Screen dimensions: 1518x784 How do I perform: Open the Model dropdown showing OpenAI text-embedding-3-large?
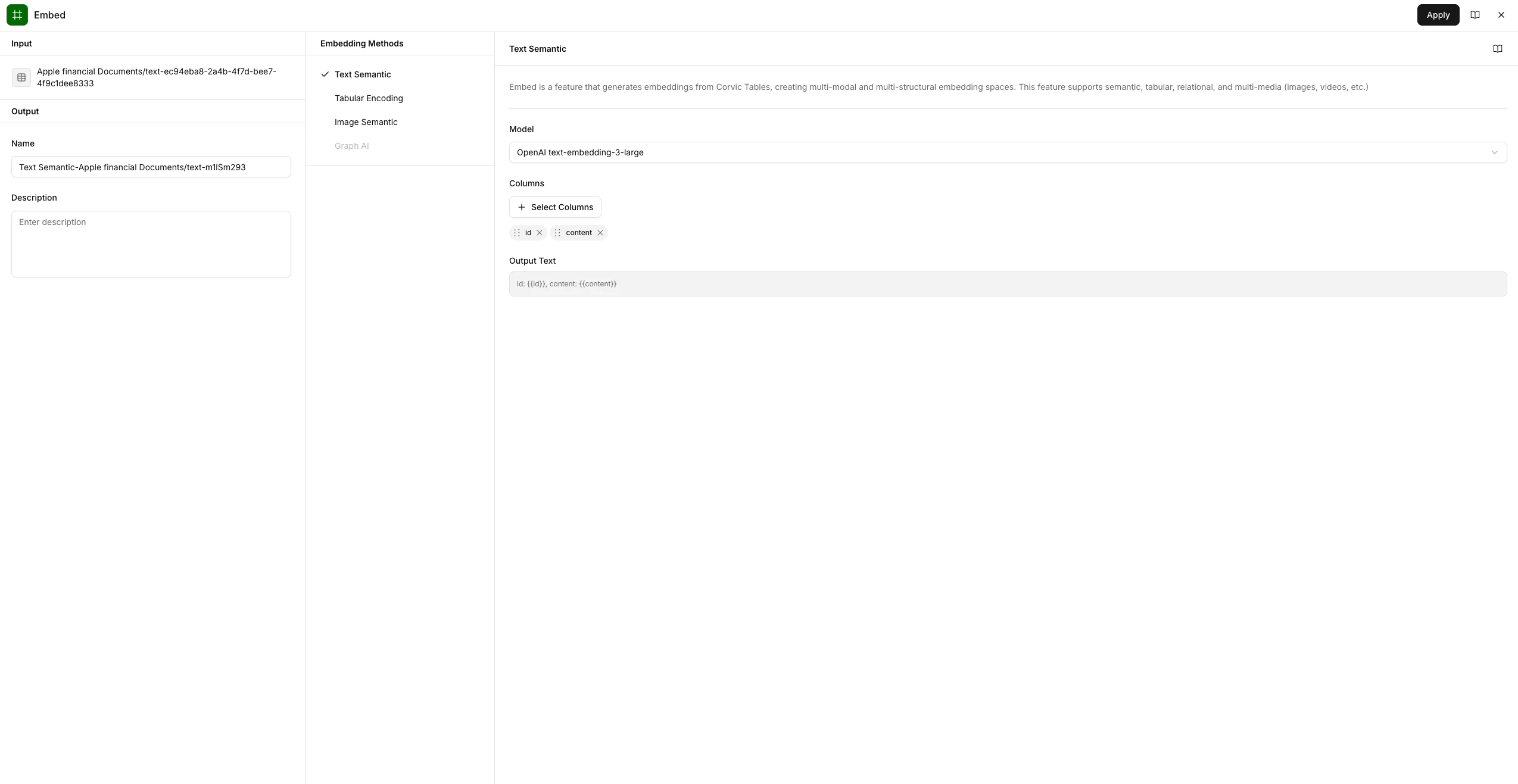(x=1006, y=152)
